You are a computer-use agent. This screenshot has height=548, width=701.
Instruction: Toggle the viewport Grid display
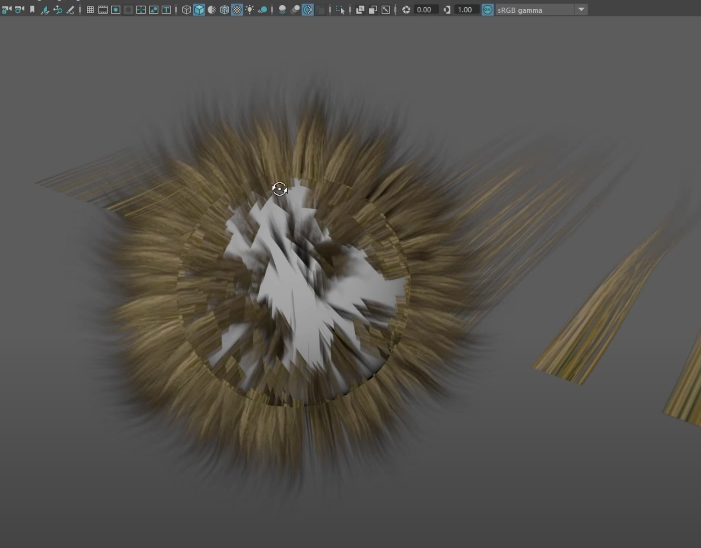coord(90,9)
